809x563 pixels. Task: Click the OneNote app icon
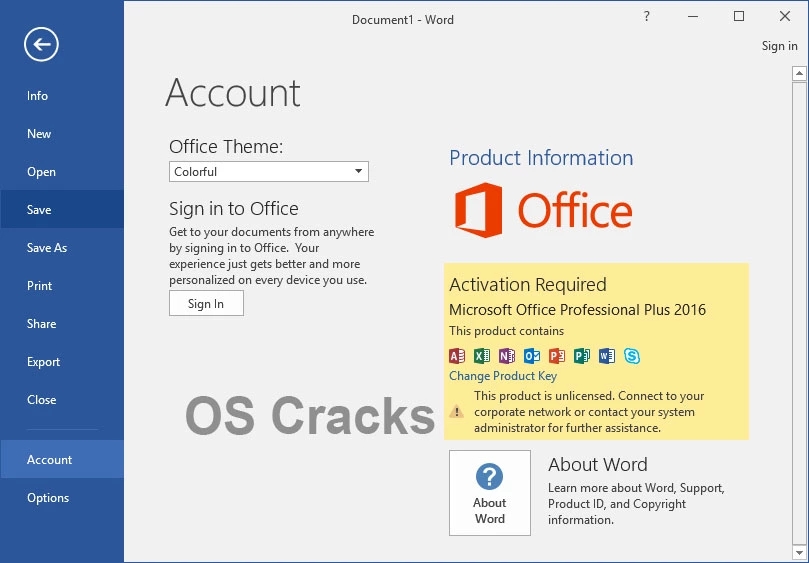coord(507,356)
